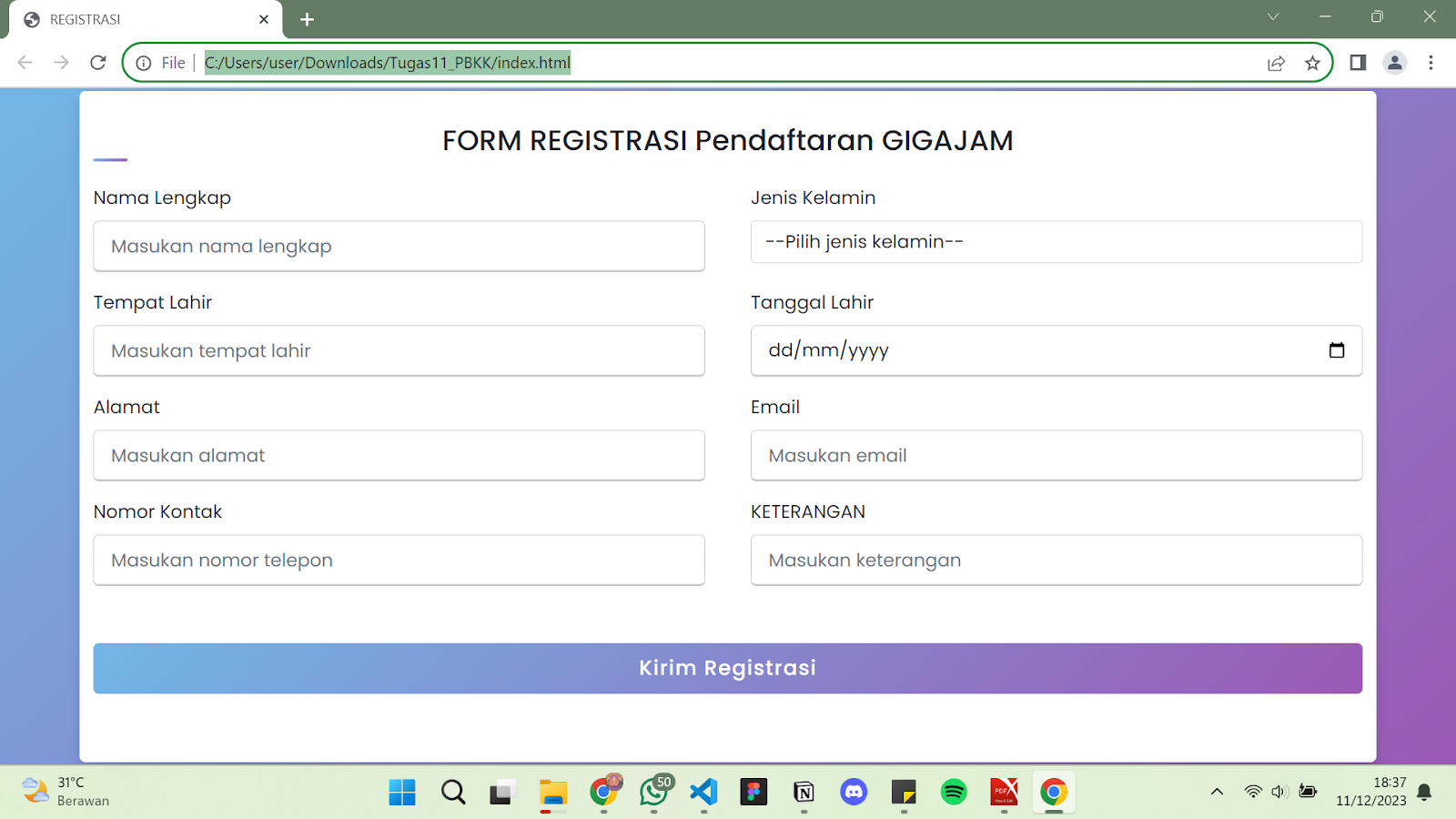Click the form title heading text
The height and width of the screenshot is (819, 1456).
click(x=728, y=140)
